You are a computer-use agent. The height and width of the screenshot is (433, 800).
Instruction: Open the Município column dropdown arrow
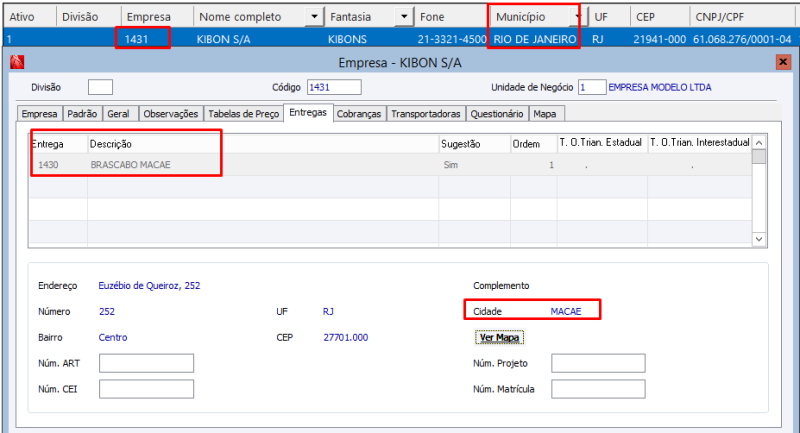tap(578, 17)
